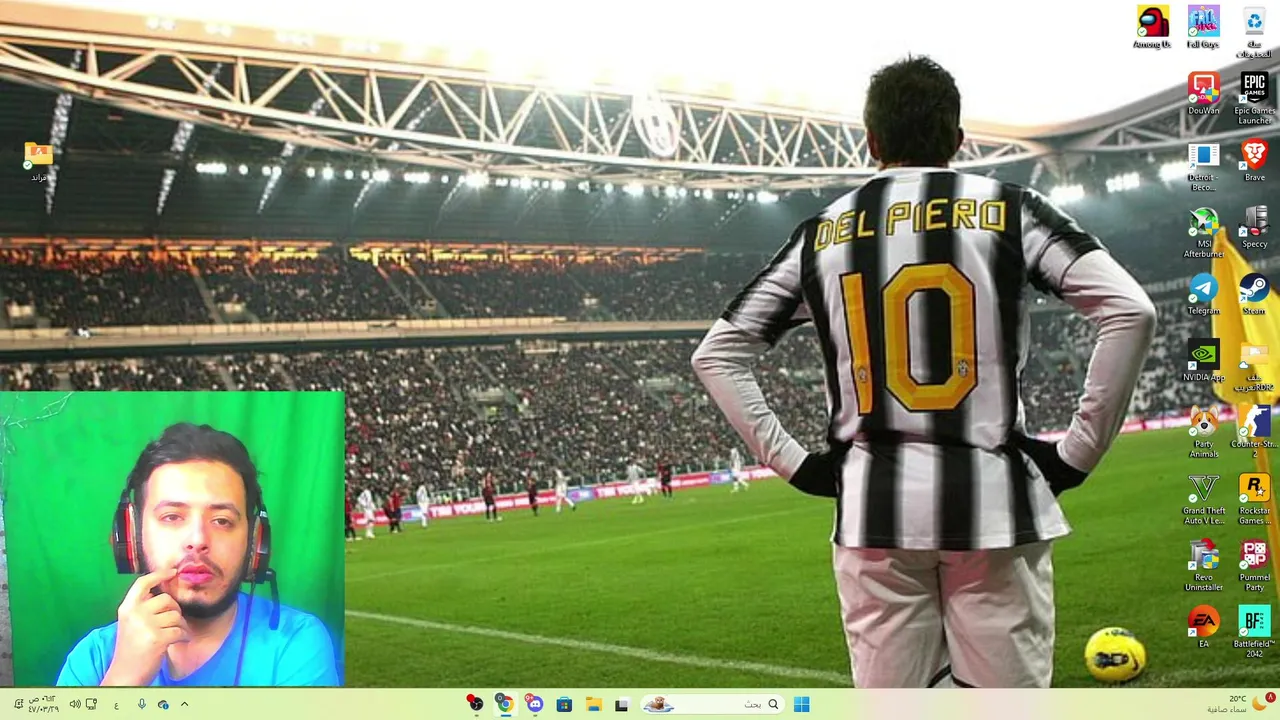Open Discord from the taskbar

click(x=535, y=704)
